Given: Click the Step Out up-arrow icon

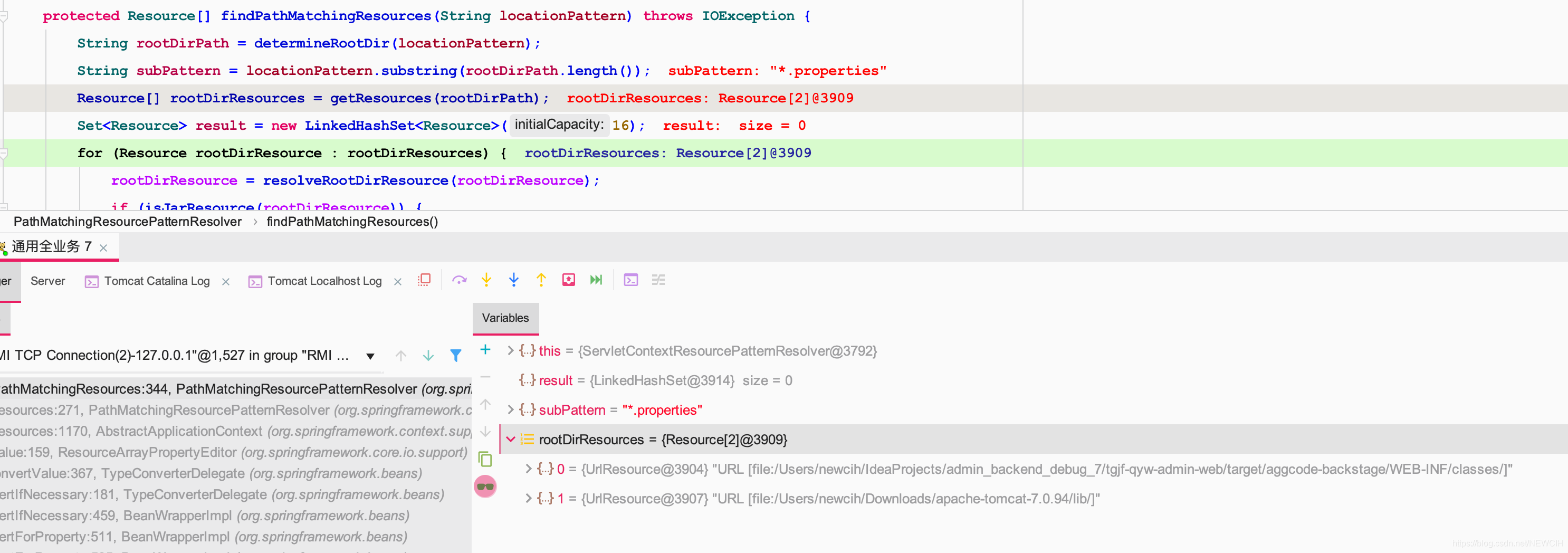Looking at the screenshot, I should click(541, 280).
